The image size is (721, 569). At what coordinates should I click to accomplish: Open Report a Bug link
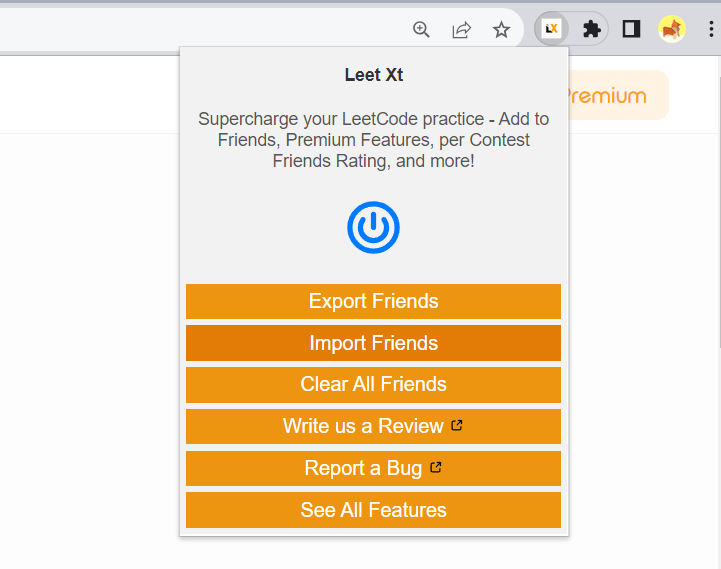tap(373, 468)
